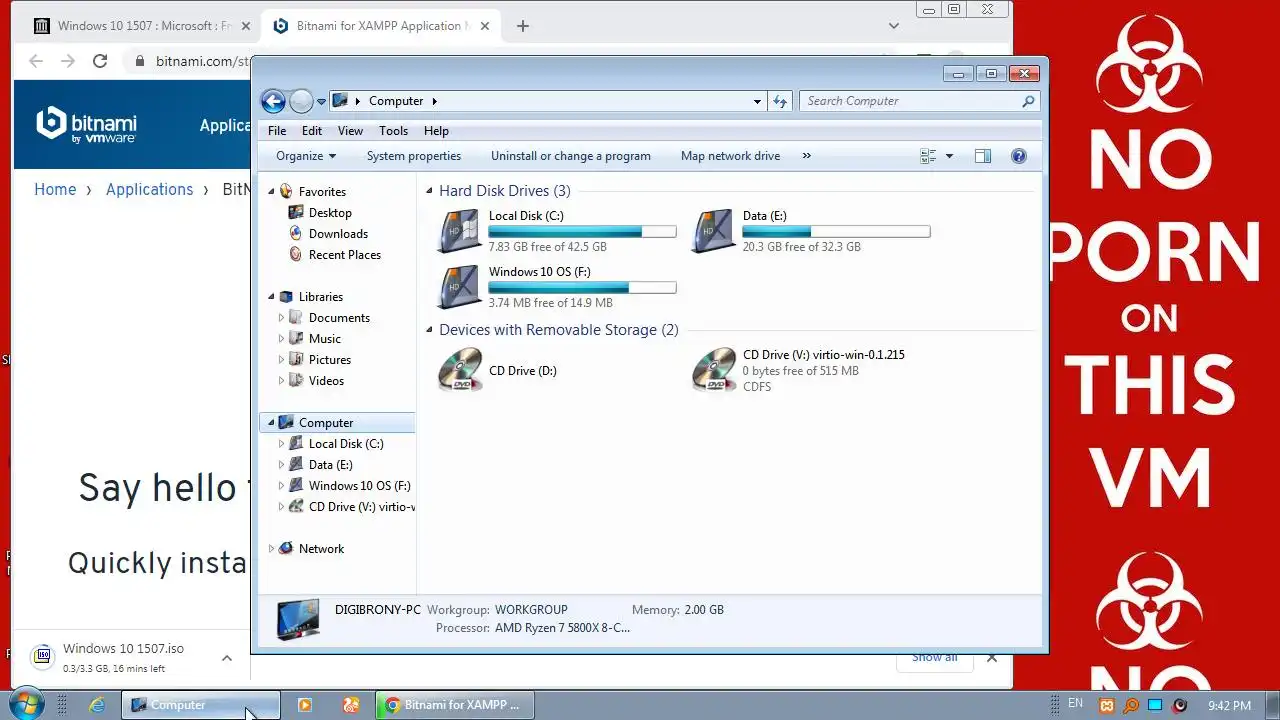The image size is (1280, 720).
Task: Click the Windows 10 OS (F:) drive icon
Action: coord(460,287)
